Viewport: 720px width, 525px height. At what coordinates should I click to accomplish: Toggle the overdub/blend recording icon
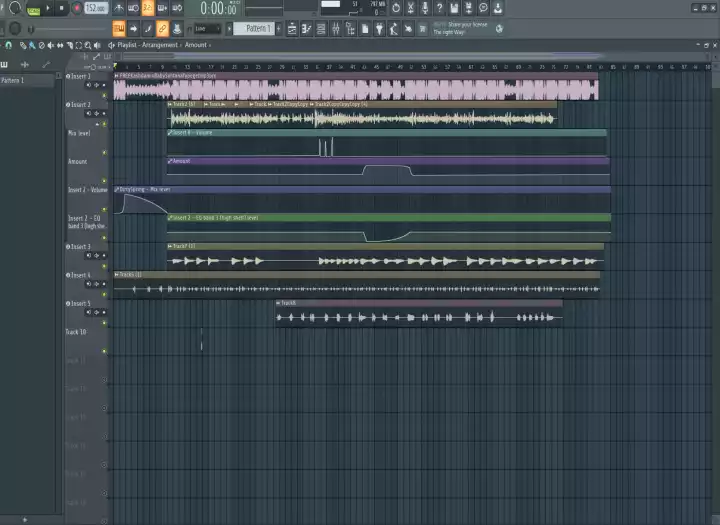pos(163,8)
